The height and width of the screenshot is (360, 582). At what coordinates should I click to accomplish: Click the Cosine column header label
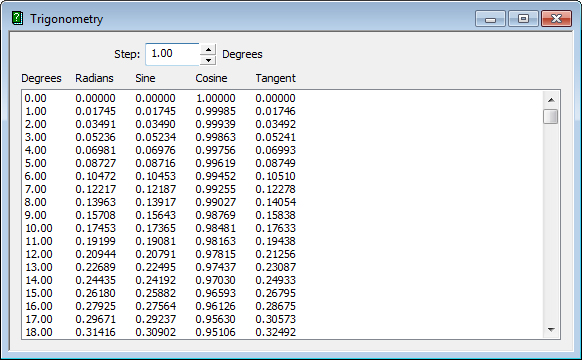211,78
